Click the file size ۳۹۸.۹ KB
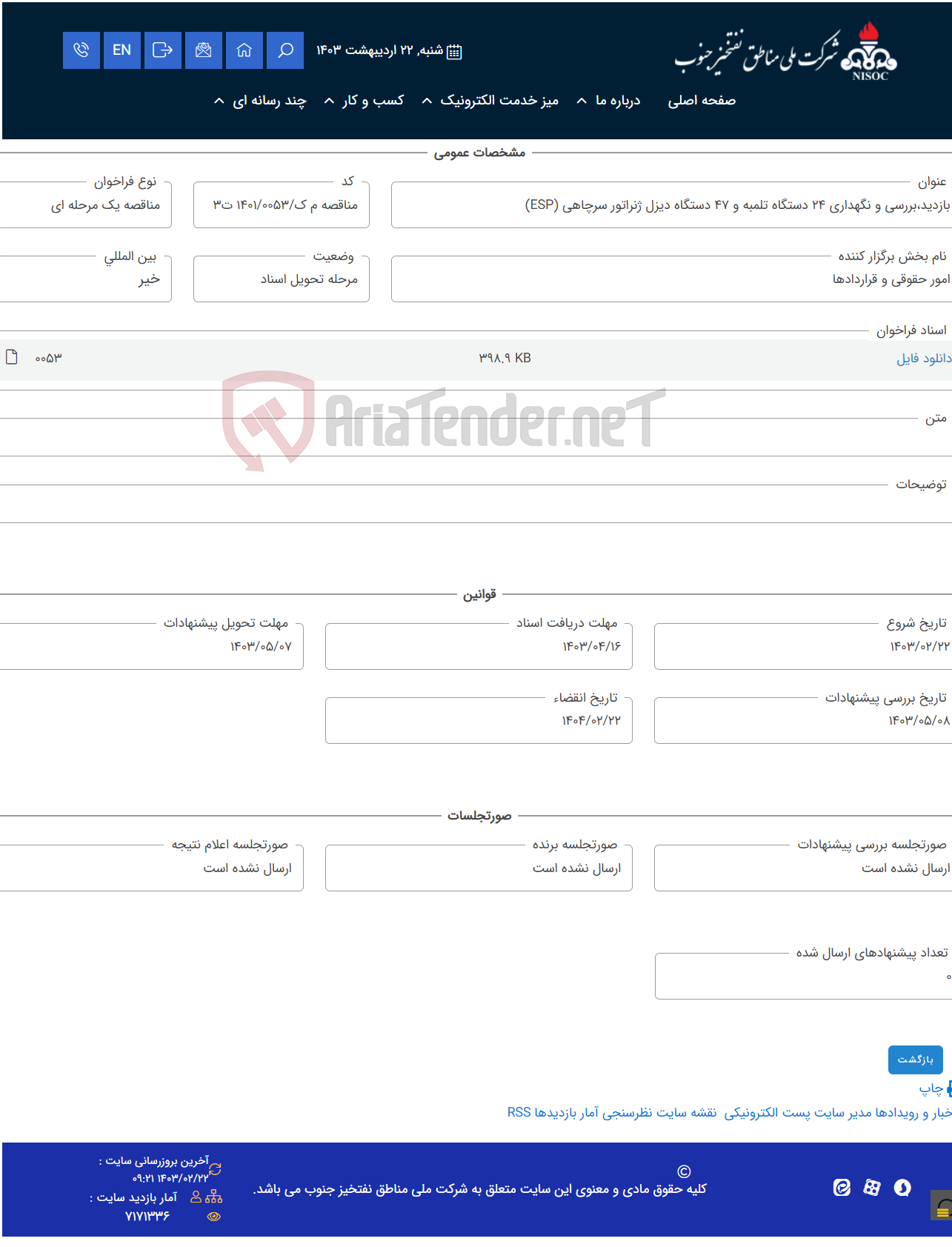Screen dimensions: 952x1247 tap(505, 358)
